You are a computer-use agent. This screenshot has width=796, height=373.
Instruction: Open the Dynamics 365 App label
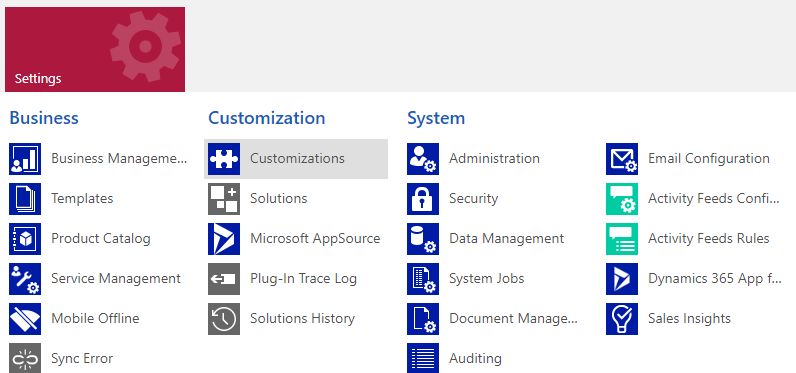[x=715, y=279]
